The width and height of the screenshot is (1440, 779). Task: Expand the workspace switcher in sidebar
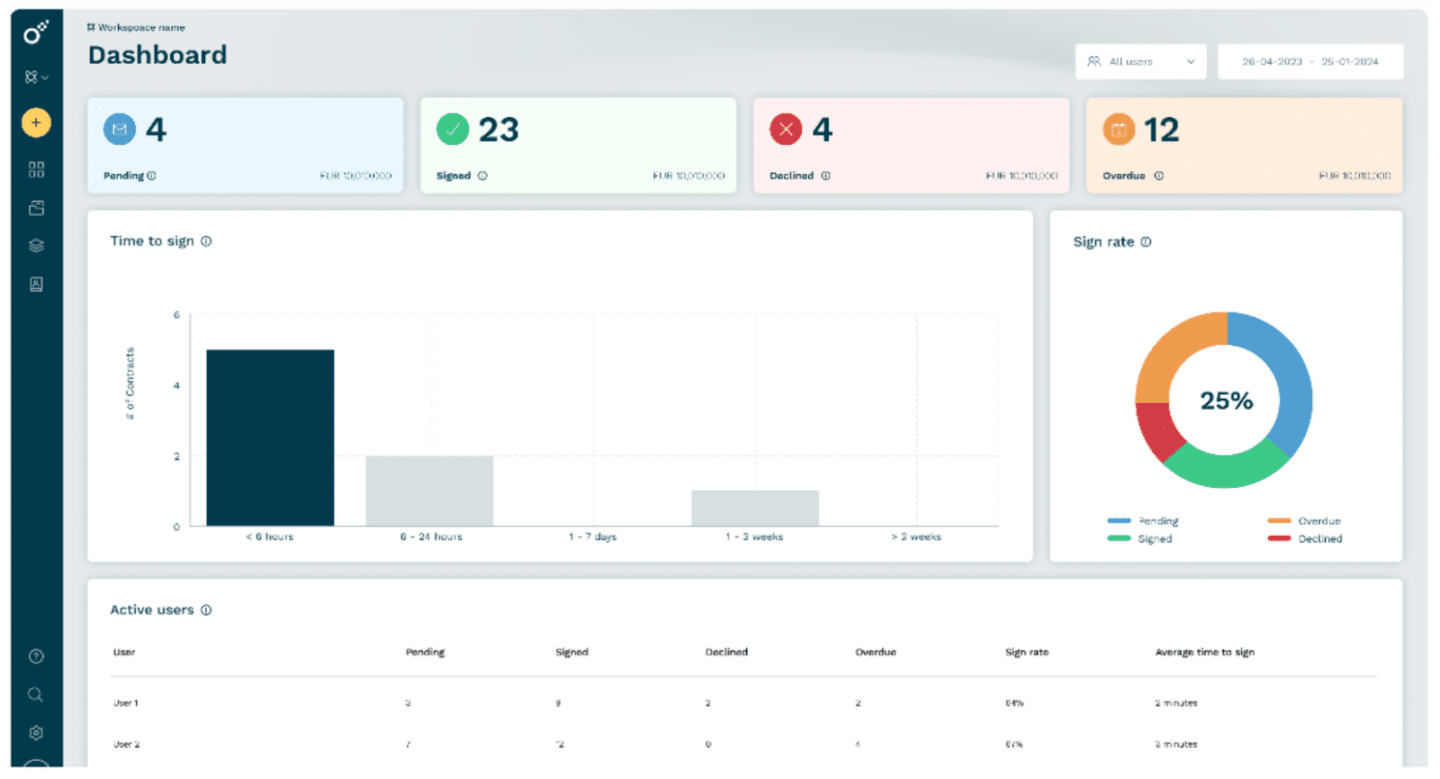coord(37,77)
